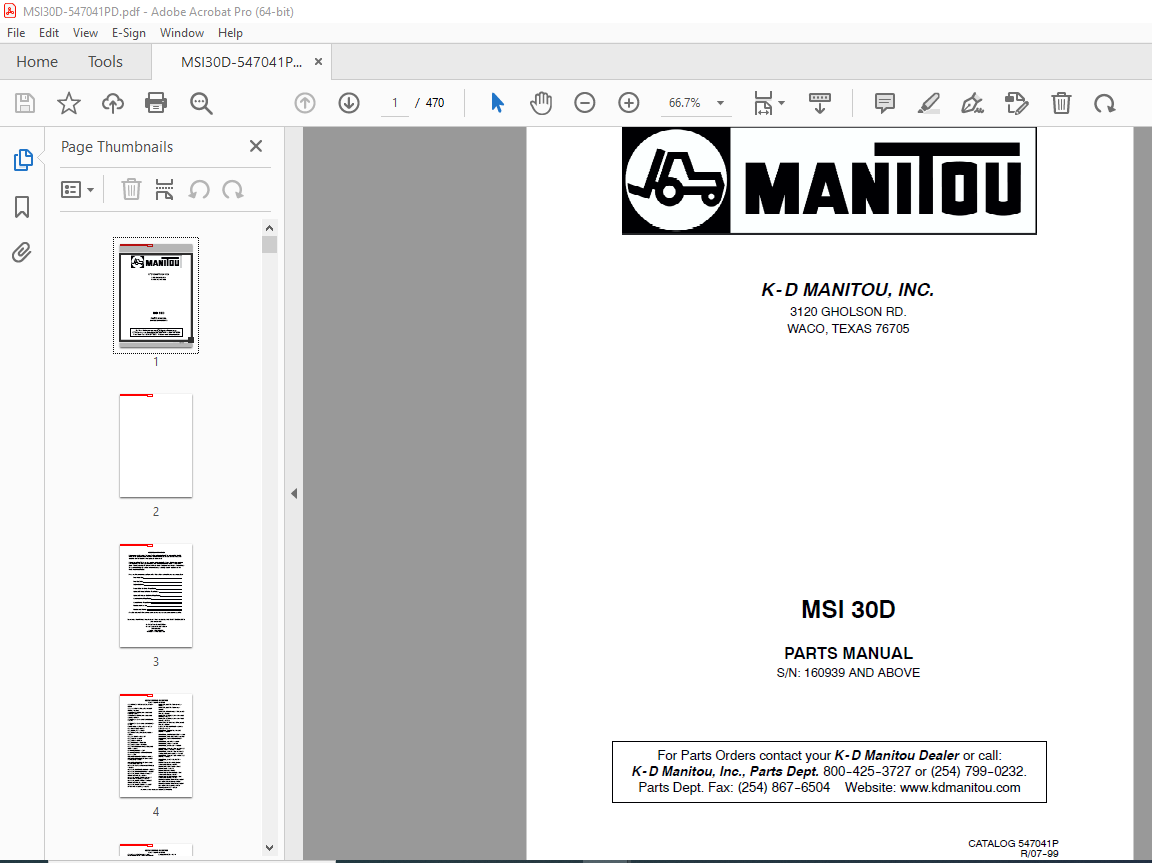This screenshot has width=1152, height=863.
Task: Select the arrow Selection tool
Action: tap(497, 103)
